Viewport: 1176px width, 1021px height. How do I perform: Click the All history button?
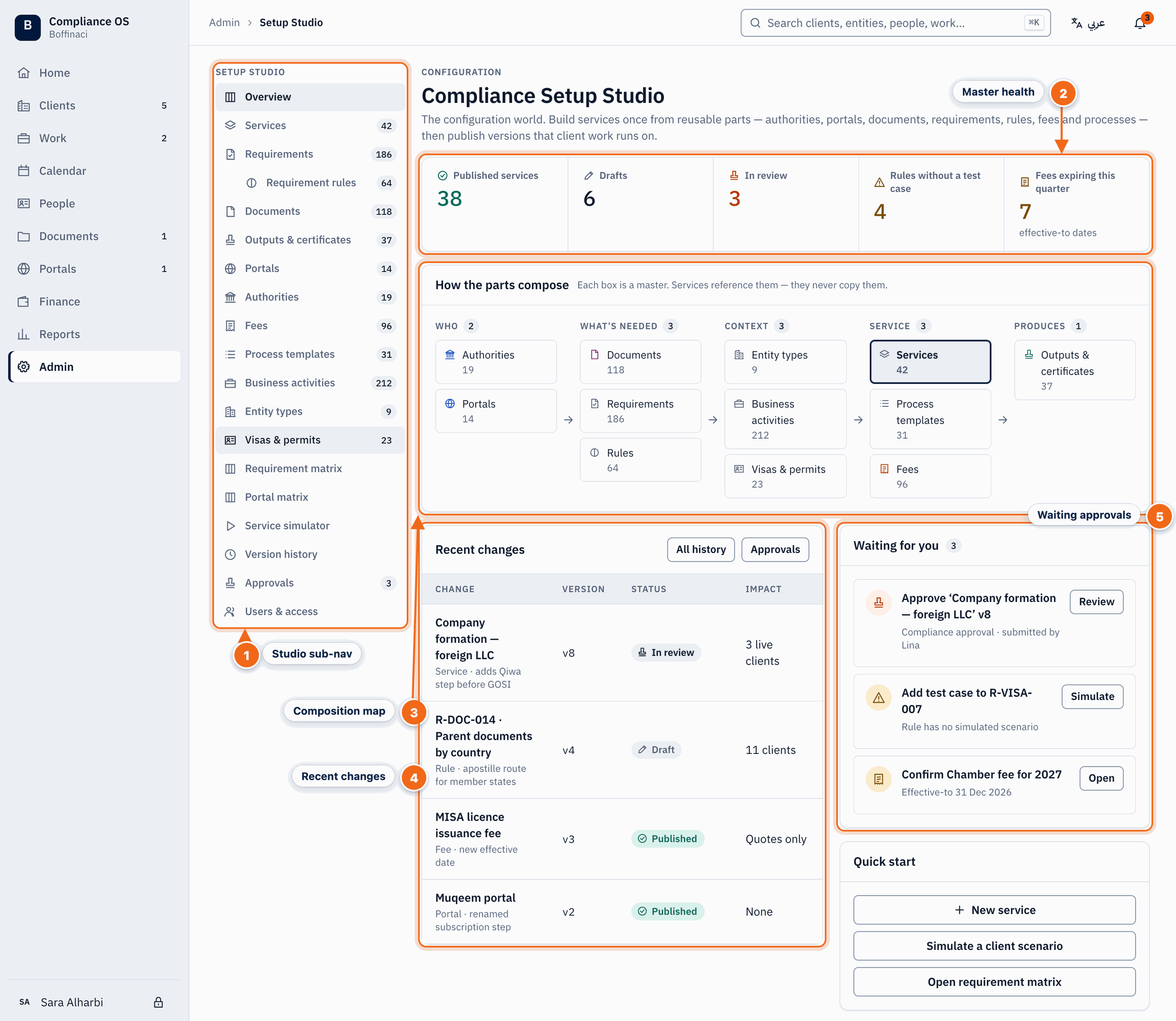coord(701,550)
